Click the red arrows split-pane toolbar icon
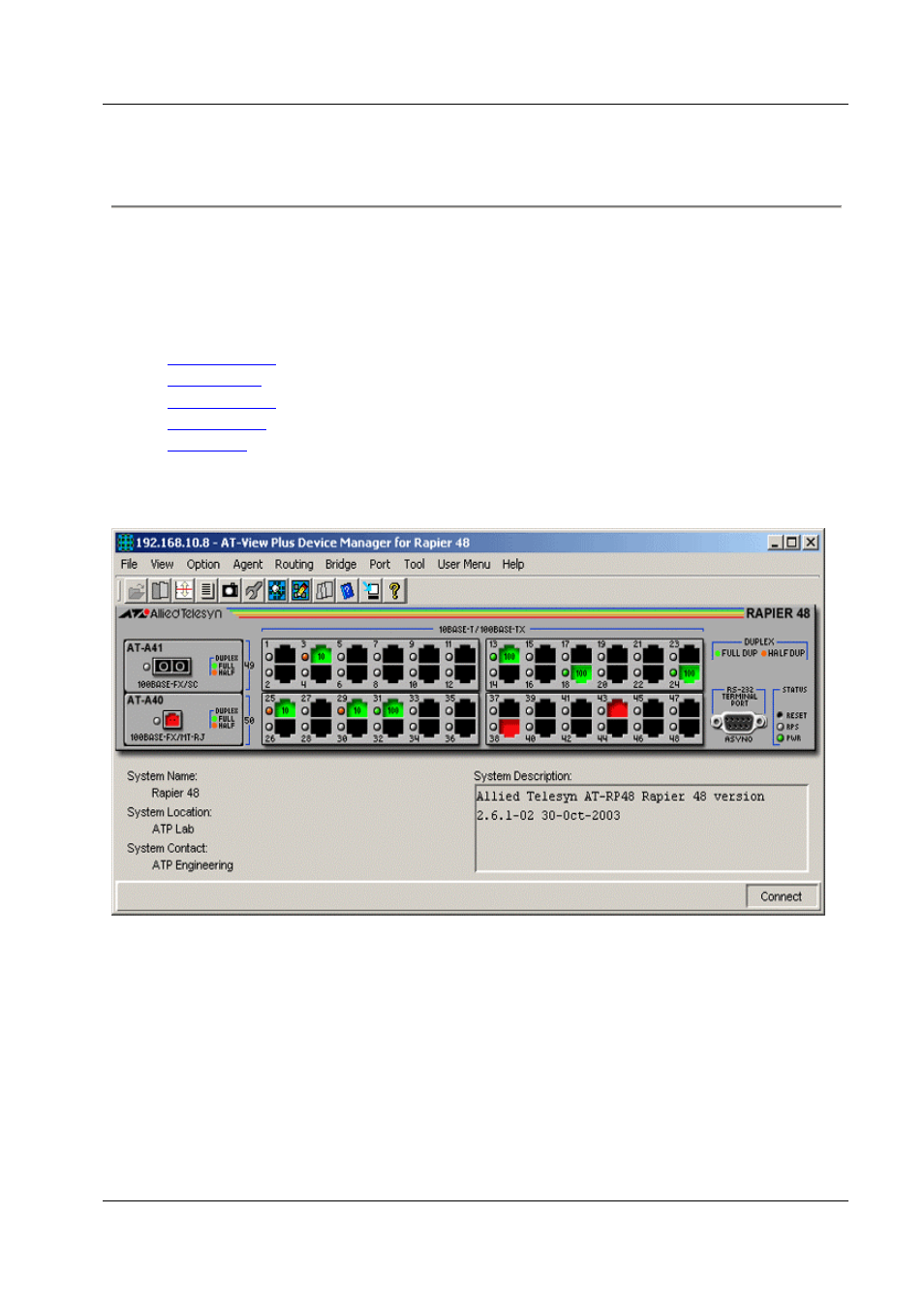924x1308 pixels. [183, 590]
